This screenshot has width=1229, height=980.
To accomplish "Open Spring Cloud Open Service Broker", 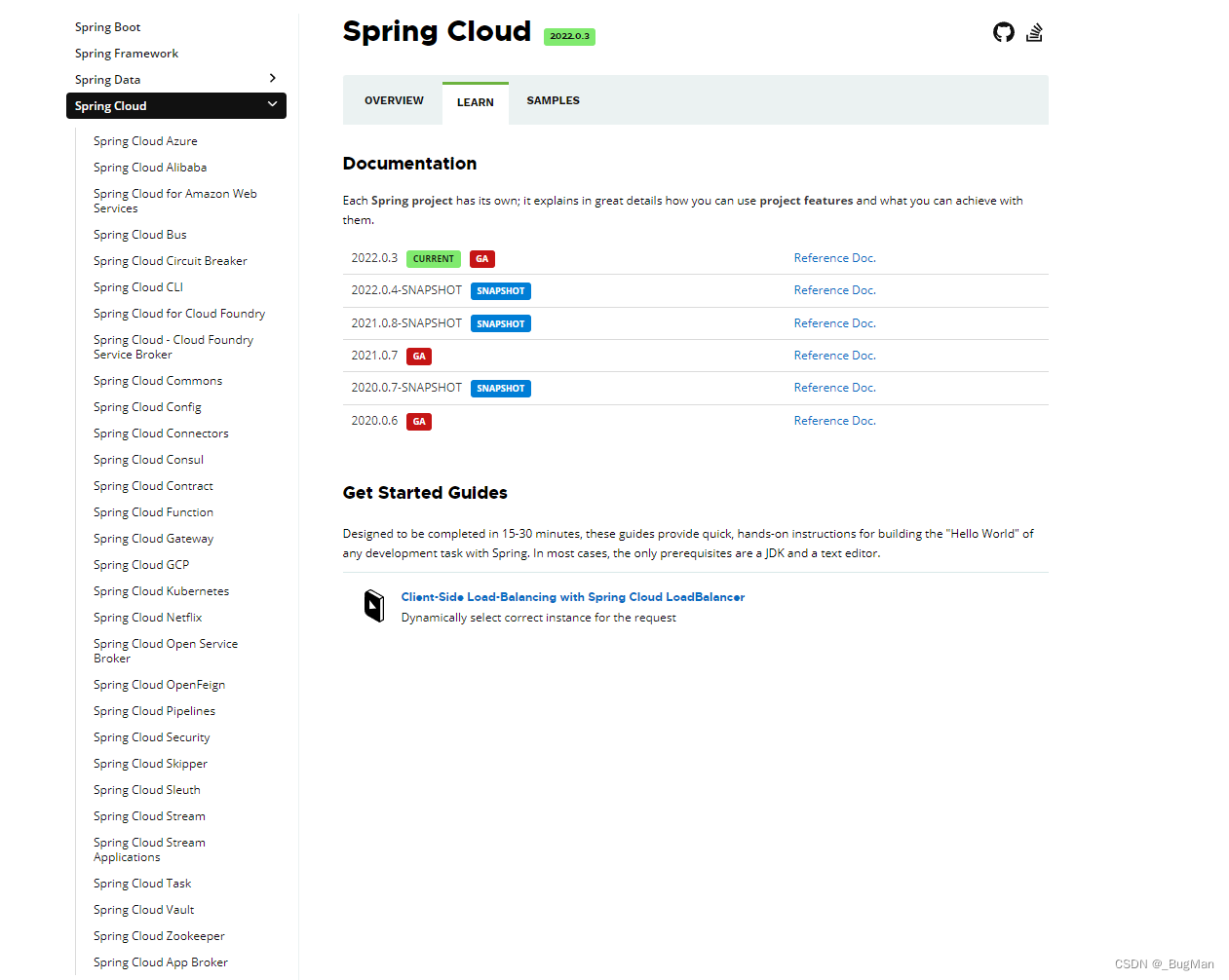I will click(166, 651).
